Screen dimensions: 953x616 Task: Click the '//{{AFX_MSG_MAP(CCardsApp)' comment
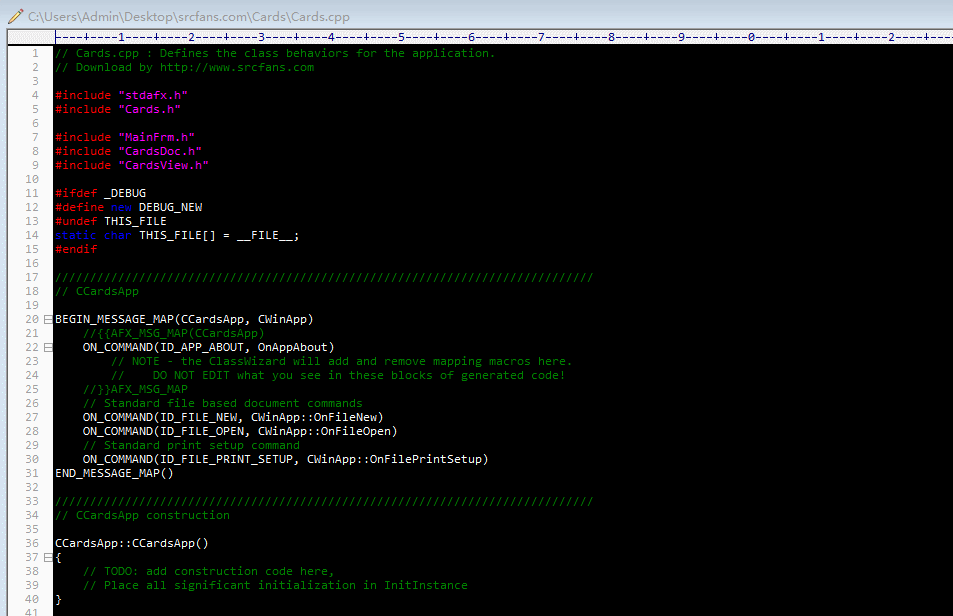(x=174, y=334)
